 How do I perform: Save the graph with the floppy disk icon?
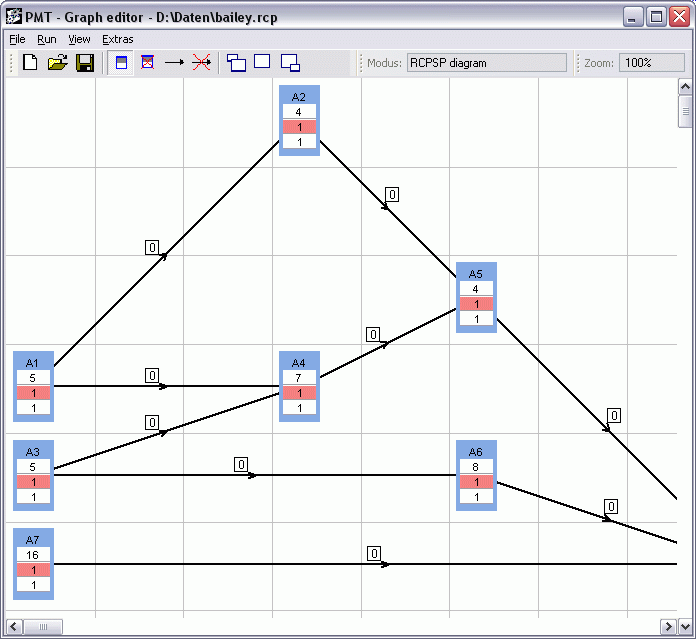[x=85, y=63]
